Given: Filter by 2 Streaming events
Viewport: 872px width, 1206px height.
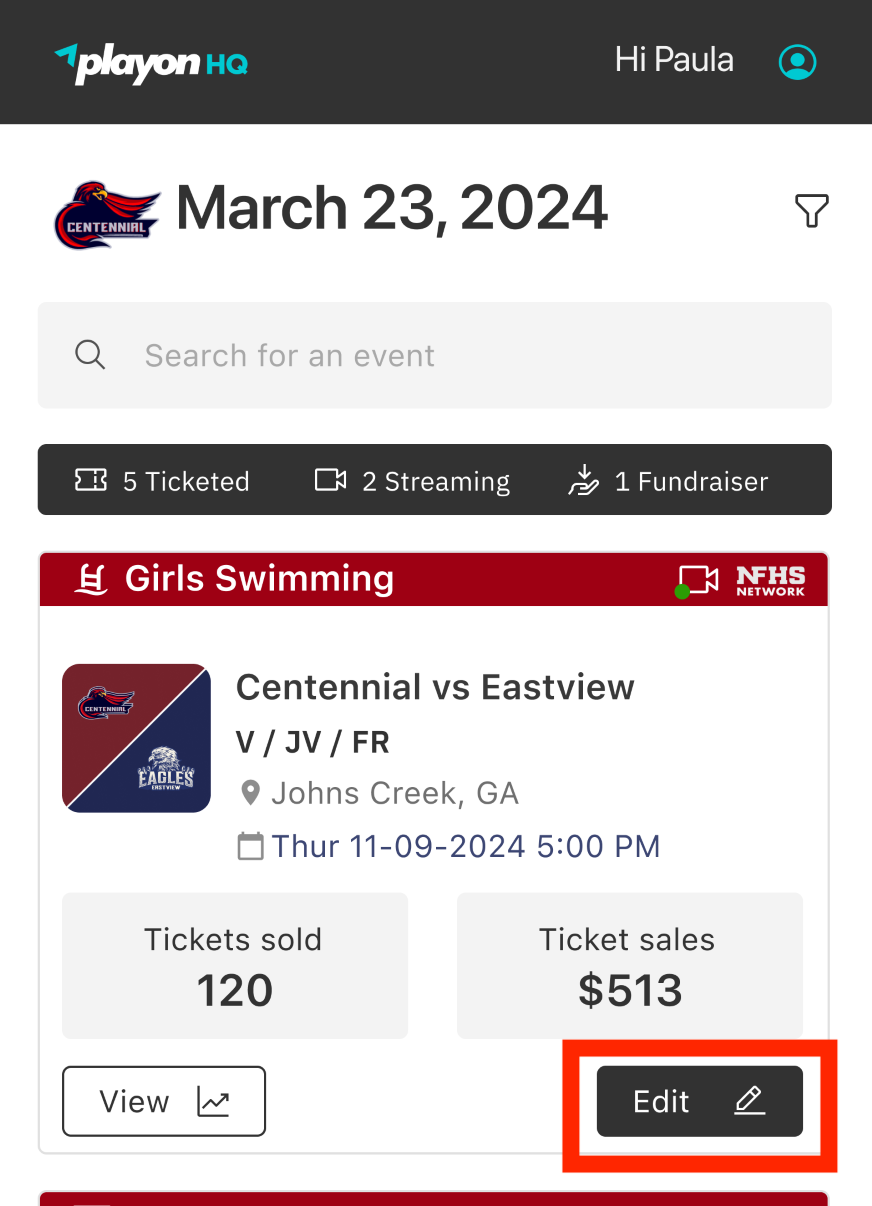Looking at the screenshot, I should pos(412,481).
